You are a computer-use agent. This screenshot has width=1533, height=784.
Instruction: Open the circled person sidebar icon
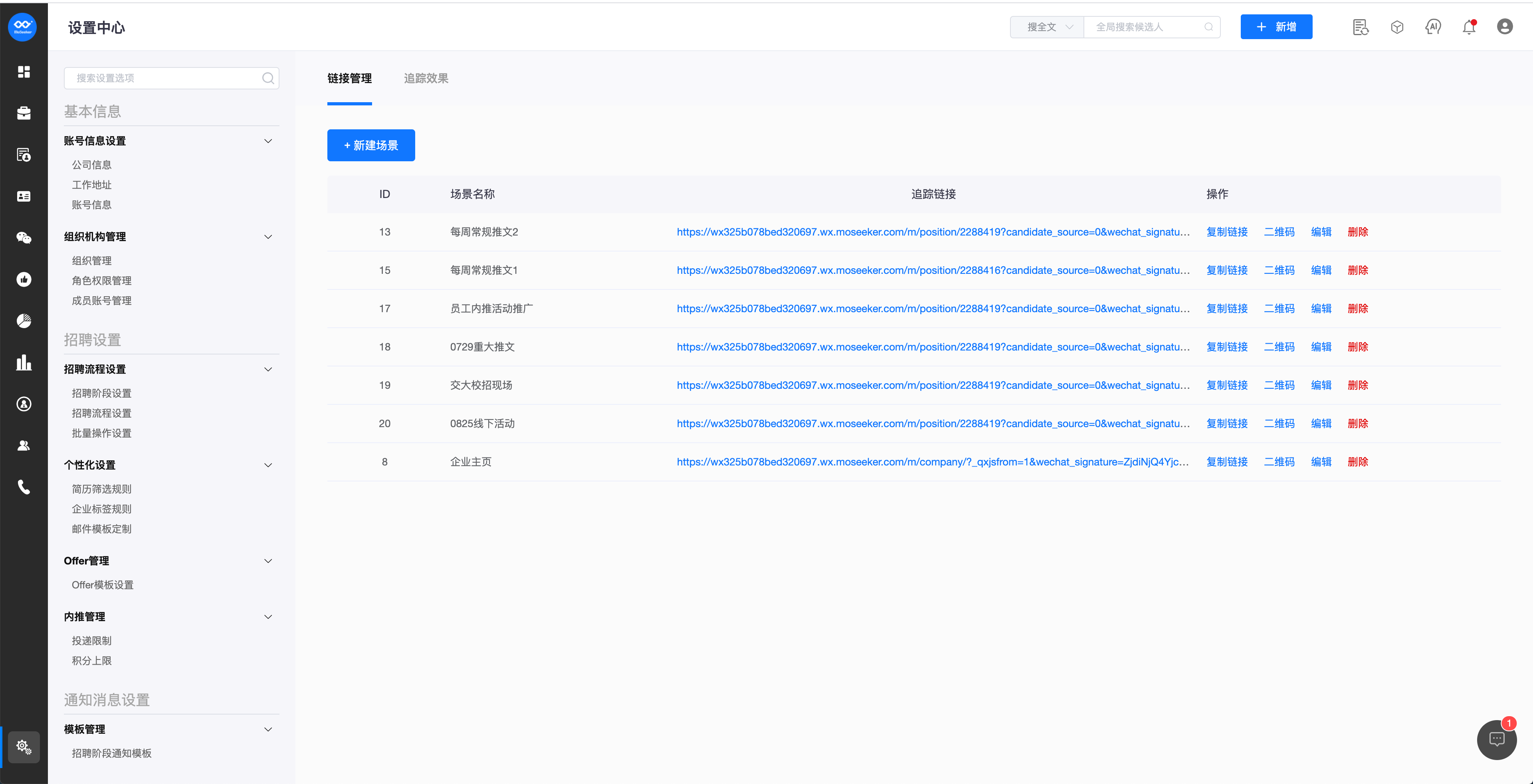24,404
